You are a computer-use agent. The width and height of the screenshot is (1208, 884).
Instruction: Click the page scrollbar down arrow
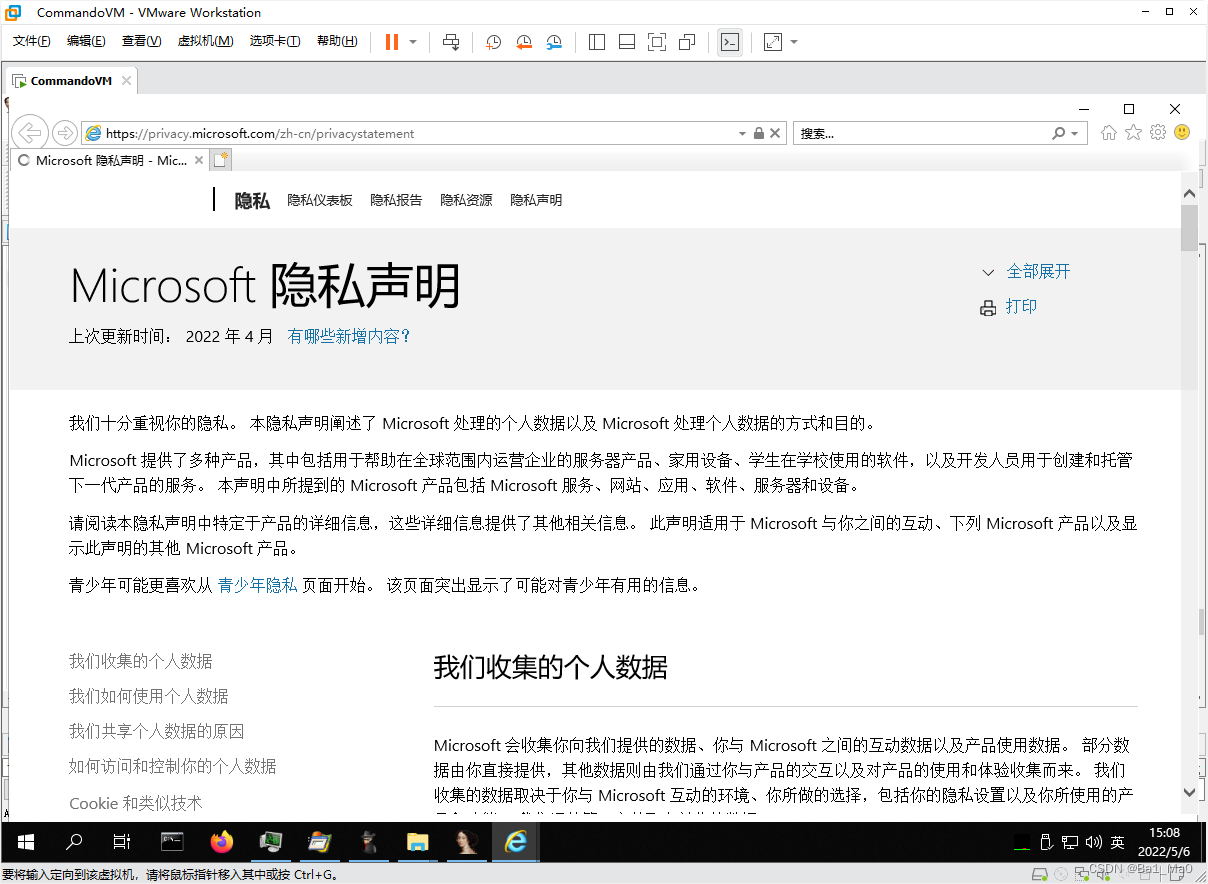1189,792
